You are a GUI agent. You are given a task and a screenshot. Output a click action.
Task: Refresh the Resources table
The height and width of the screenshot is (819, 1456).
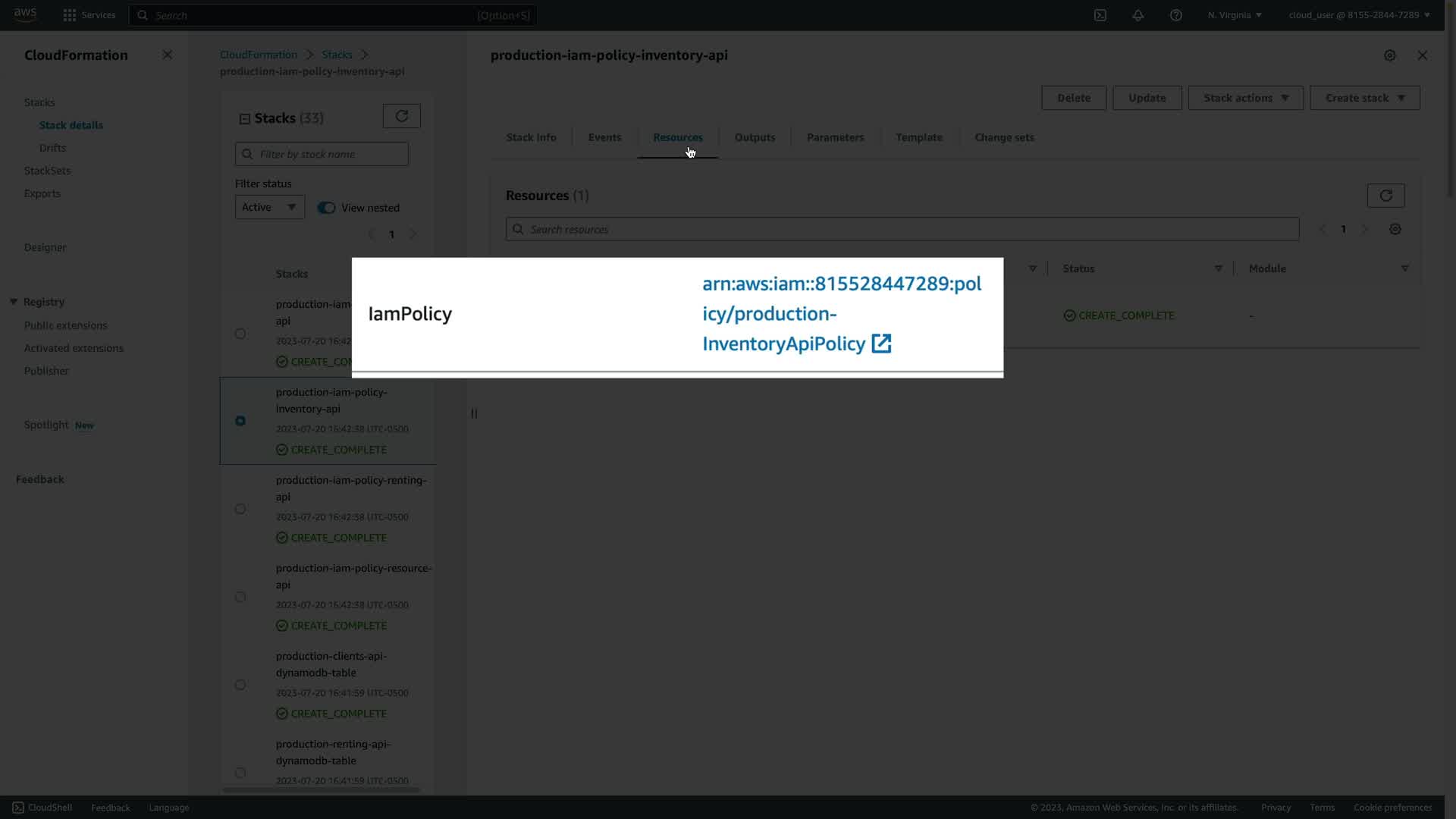[1385, 196]
